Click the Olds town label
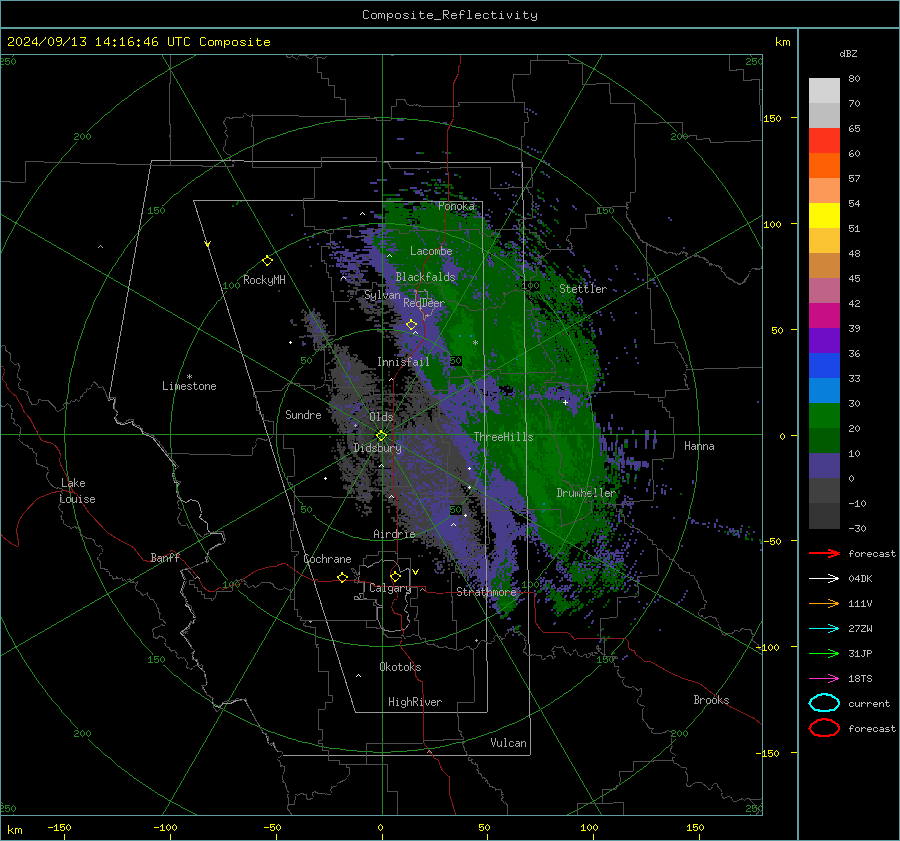Image resolution: width=900 pixels, height=841 pixels. click(x=381, y=417)
